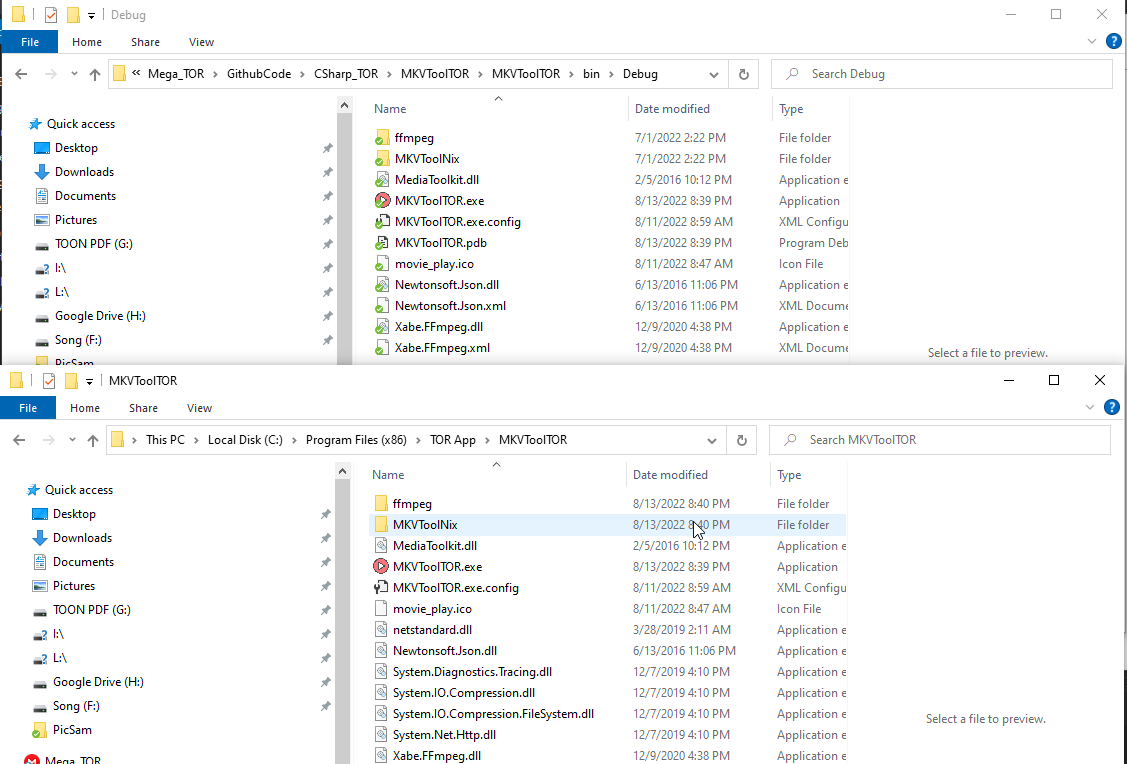
Task: Navigate to CSharp_TOR breadcrumb segment
Action: [346, 74]
